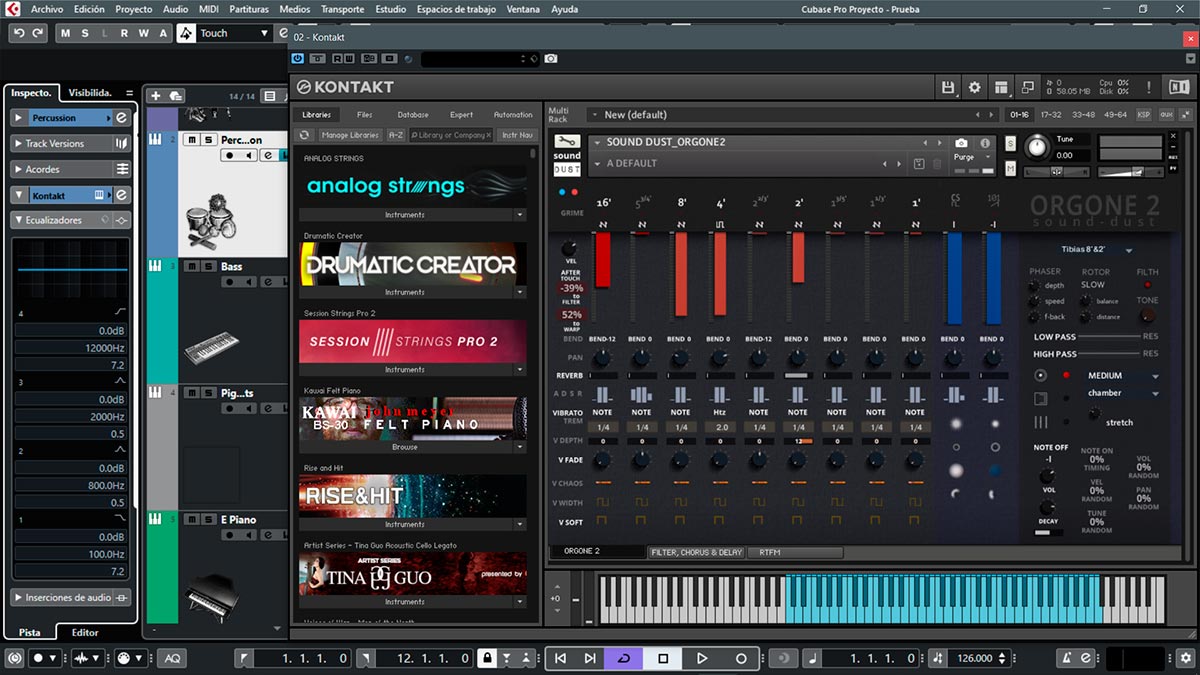Screen dimensions: 1200x675
Task: Mute the Orgone instrument with M button
Action: click(1010, 168)
